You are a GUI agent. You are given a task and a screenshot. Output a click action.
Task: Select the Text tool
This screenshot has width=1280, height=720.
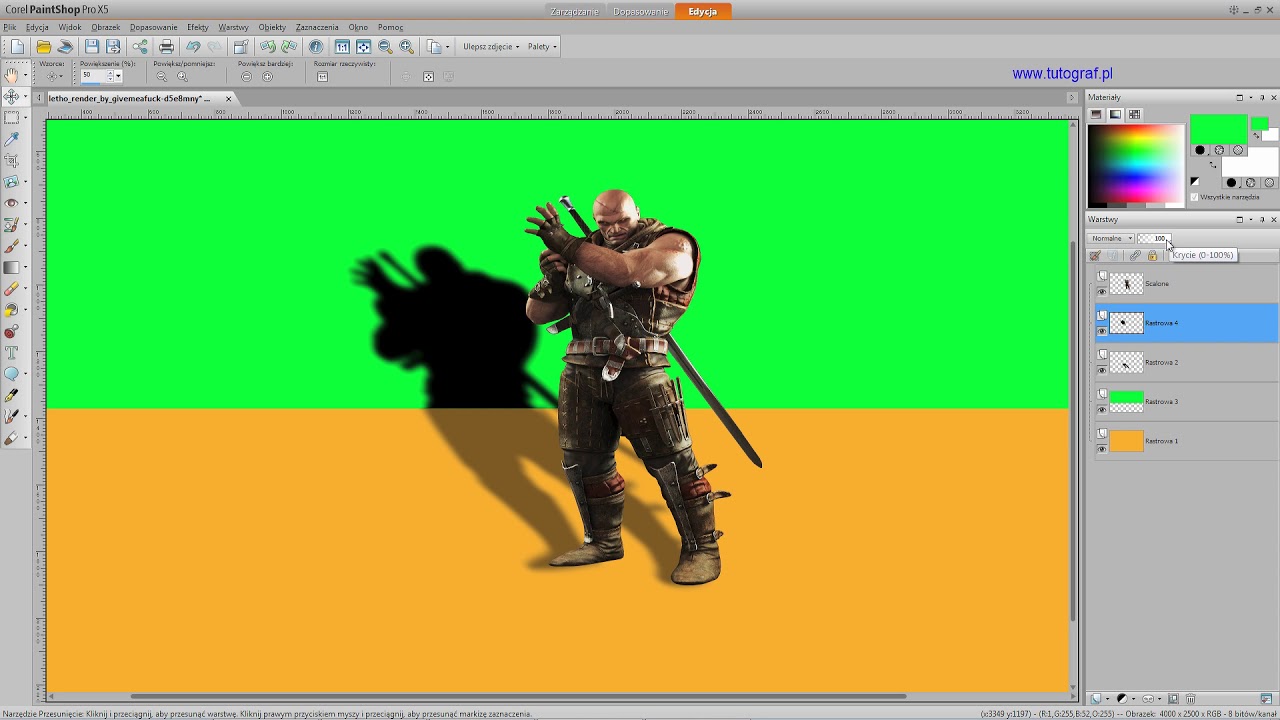(12, 353)
